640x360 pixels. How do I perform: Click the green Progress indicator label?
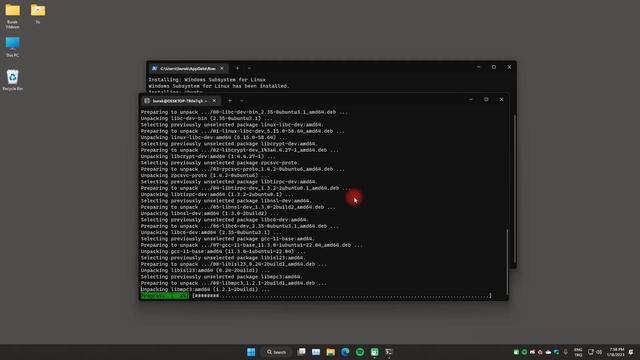point(164,296)
